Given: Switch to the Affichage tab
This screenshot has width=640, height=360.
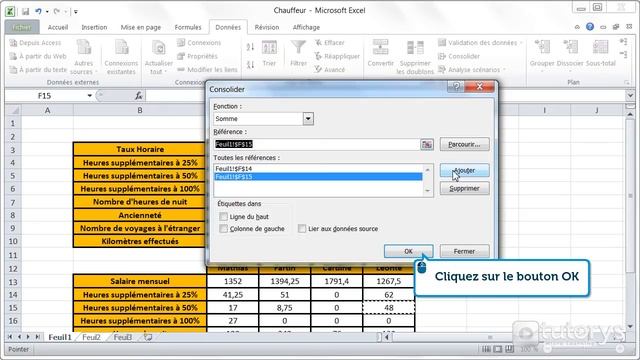Looking at the screenshot, I should tap(306, 27).
